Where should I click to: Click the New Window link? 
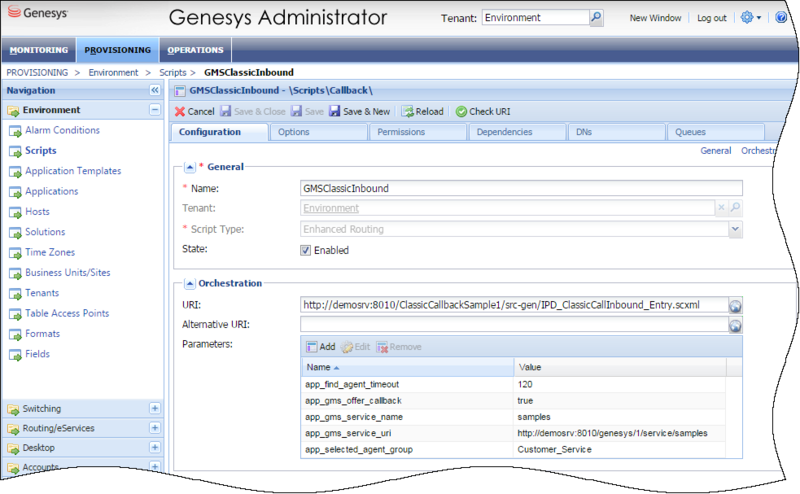coord(655,18)
